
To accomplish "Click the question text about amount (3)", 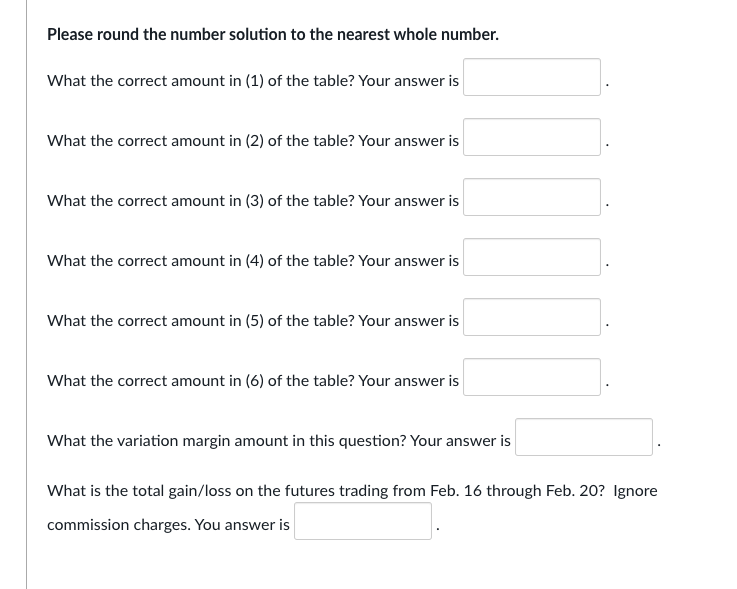I will [x=253, y=201].
